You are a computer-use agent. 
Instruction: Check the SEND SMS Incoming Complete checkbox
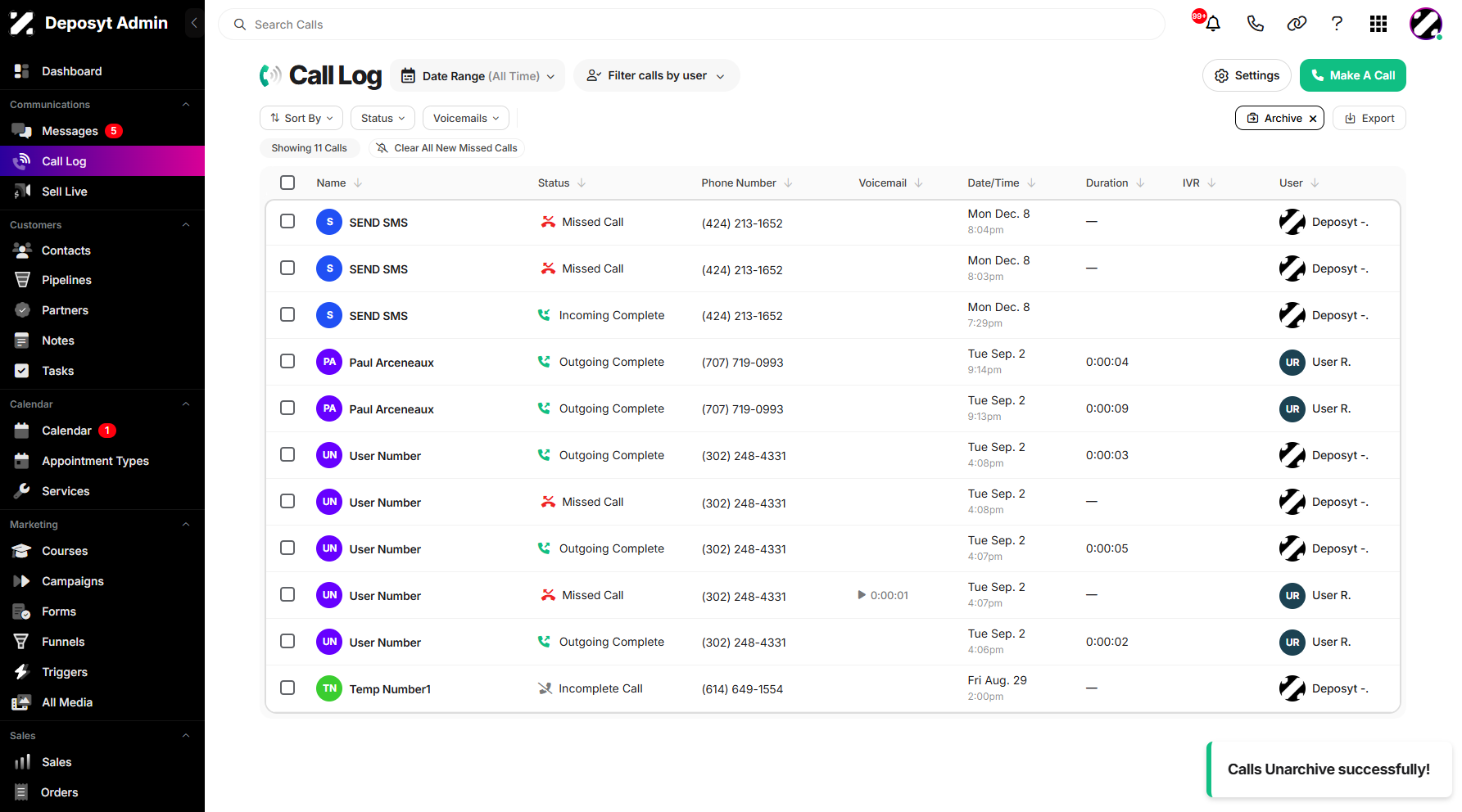(x=287, y=314)
